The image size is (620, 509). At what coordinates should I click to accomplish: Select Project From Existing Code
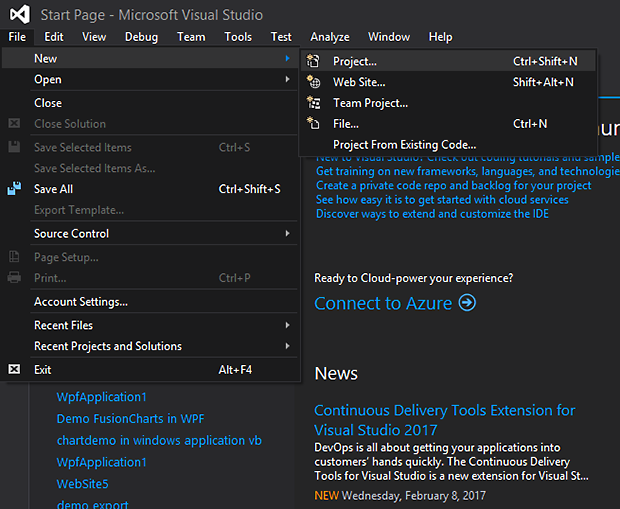tap(404, 145)
